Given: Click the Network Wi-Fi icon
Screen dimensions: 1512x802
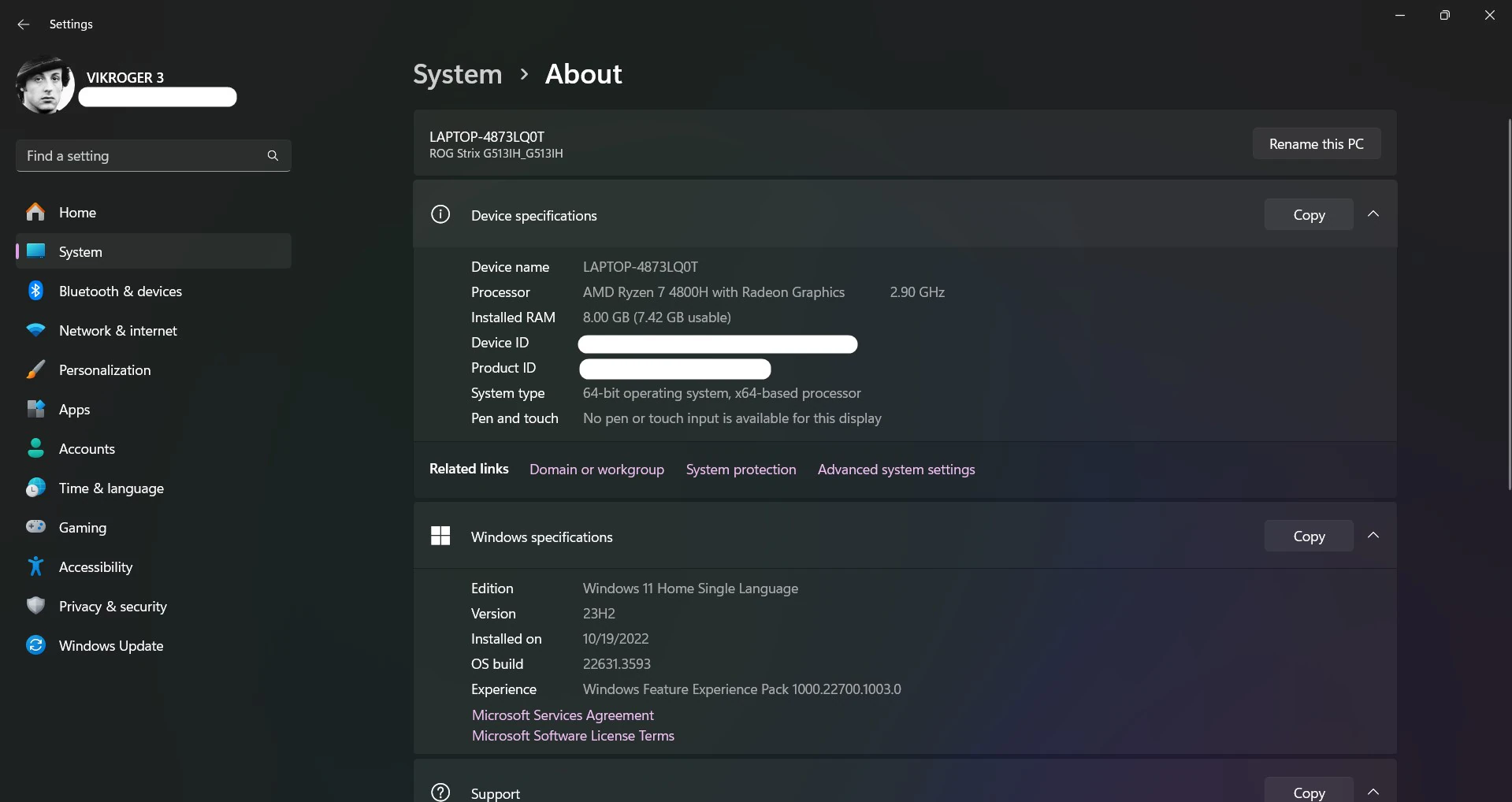Looking at the screenshot, I should click(x=35, y=330).
